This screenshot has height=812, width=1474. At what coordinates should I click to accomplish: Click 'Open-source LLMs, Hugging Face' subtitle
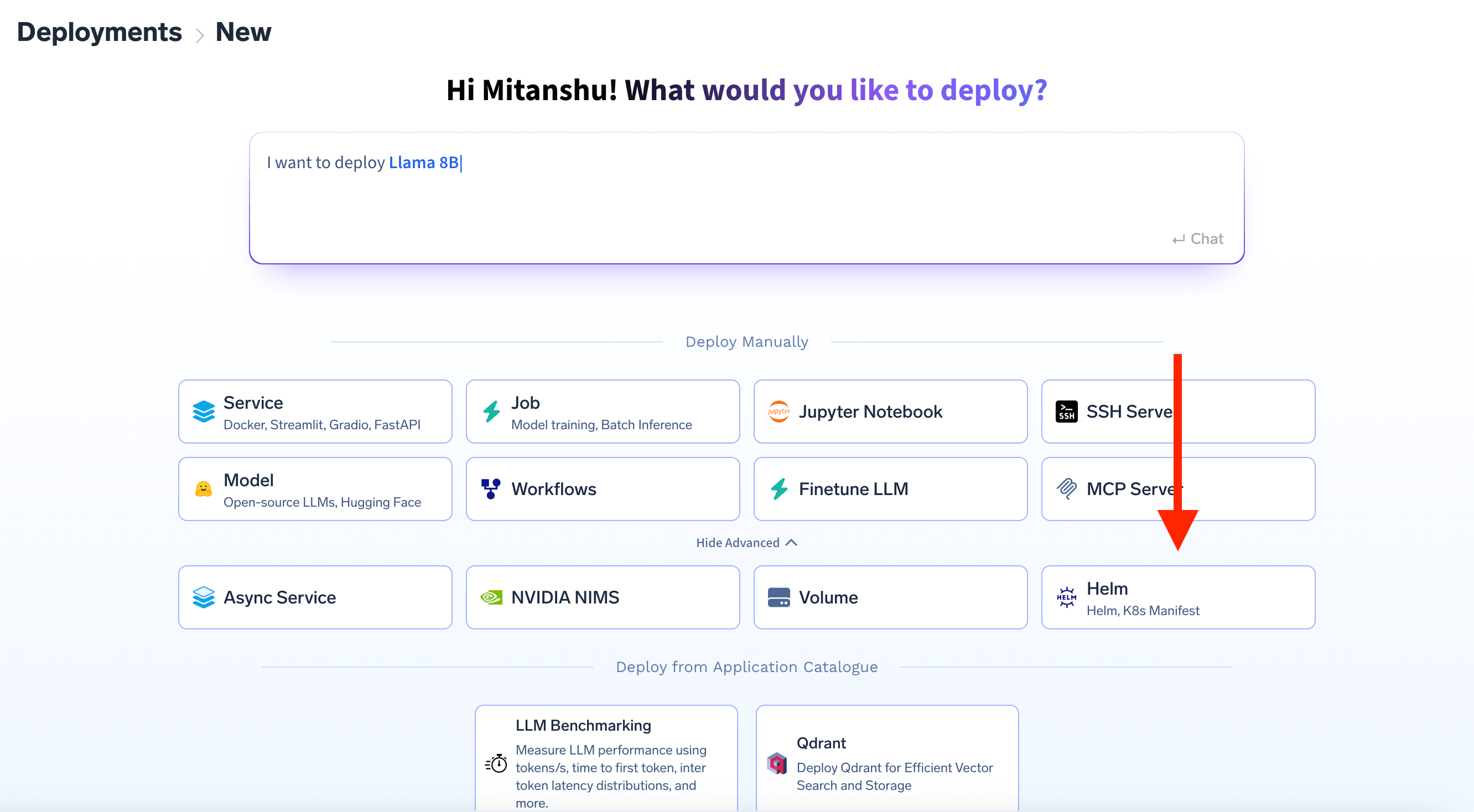coord(322,502)
